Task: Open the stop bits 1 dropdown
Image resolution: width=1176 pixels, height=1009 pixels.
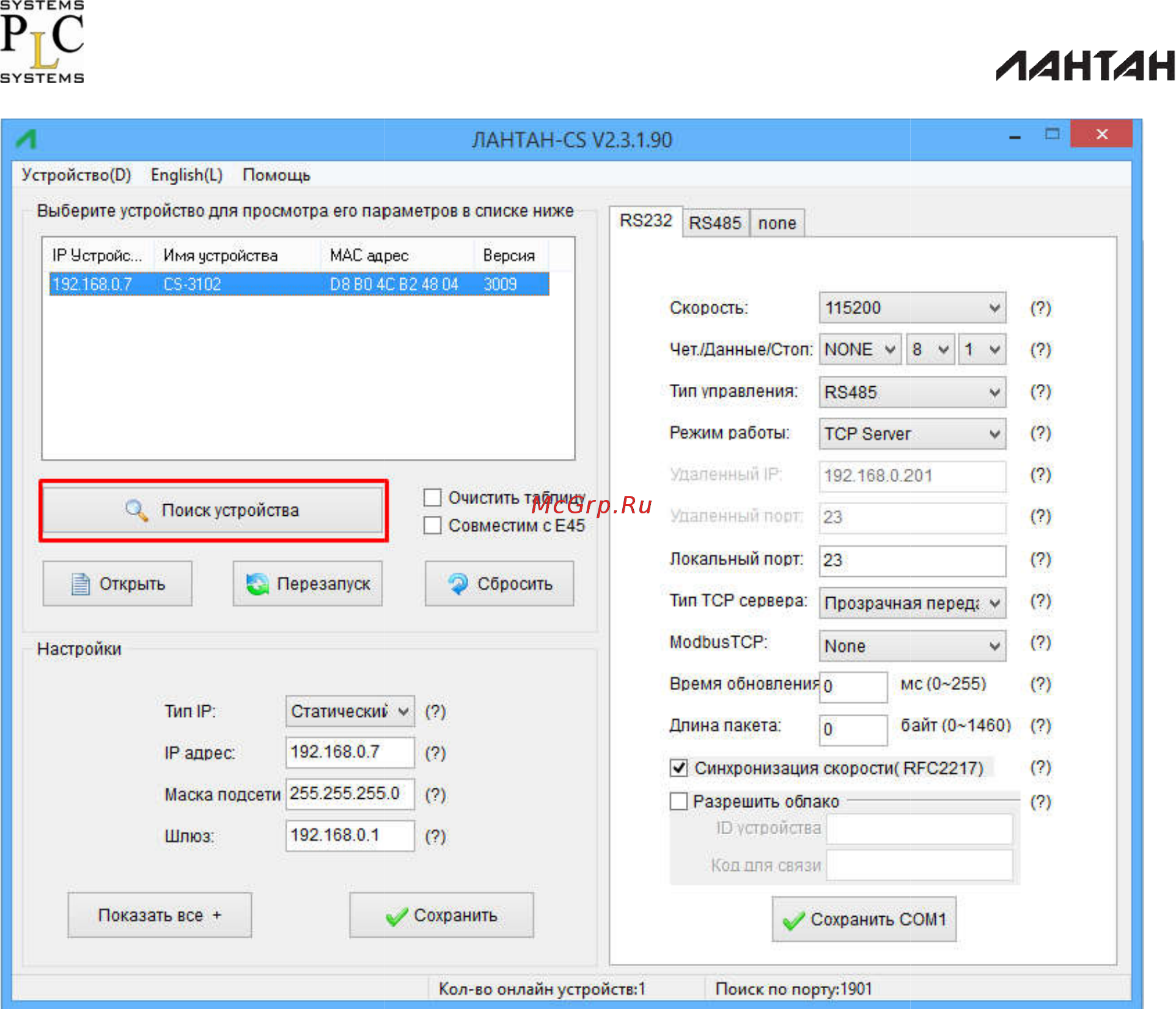Action: 982,350
